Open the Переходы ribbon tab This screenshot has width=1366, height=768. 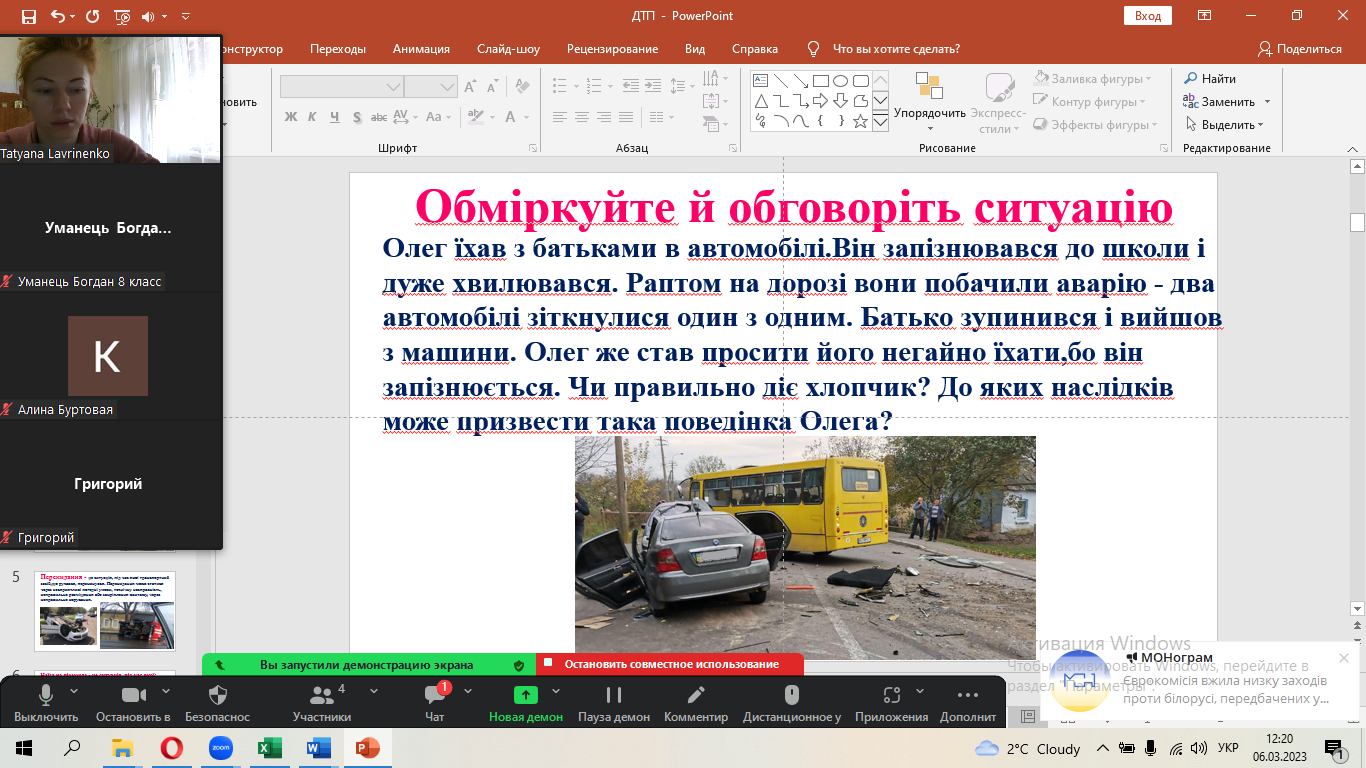[338, 49]
